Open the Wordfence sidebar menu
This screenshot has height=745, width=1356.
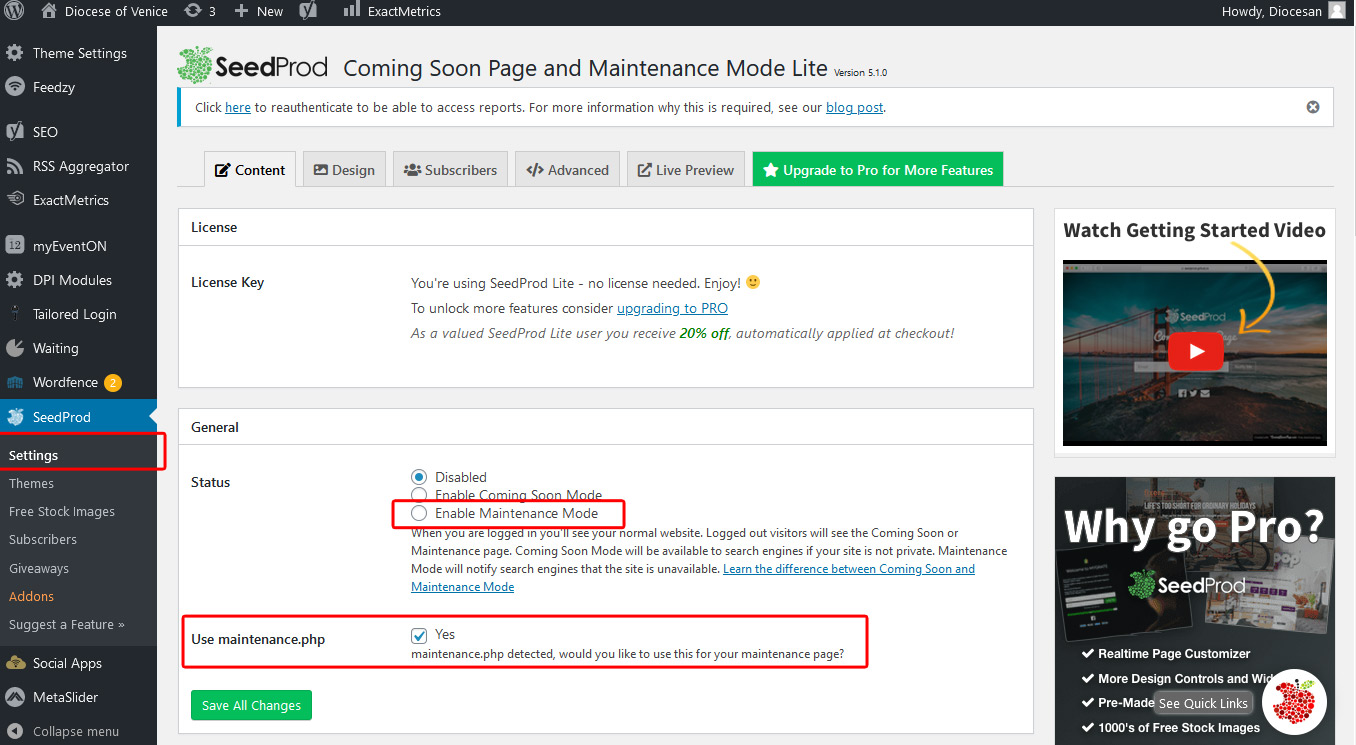(x=65, y=382)
